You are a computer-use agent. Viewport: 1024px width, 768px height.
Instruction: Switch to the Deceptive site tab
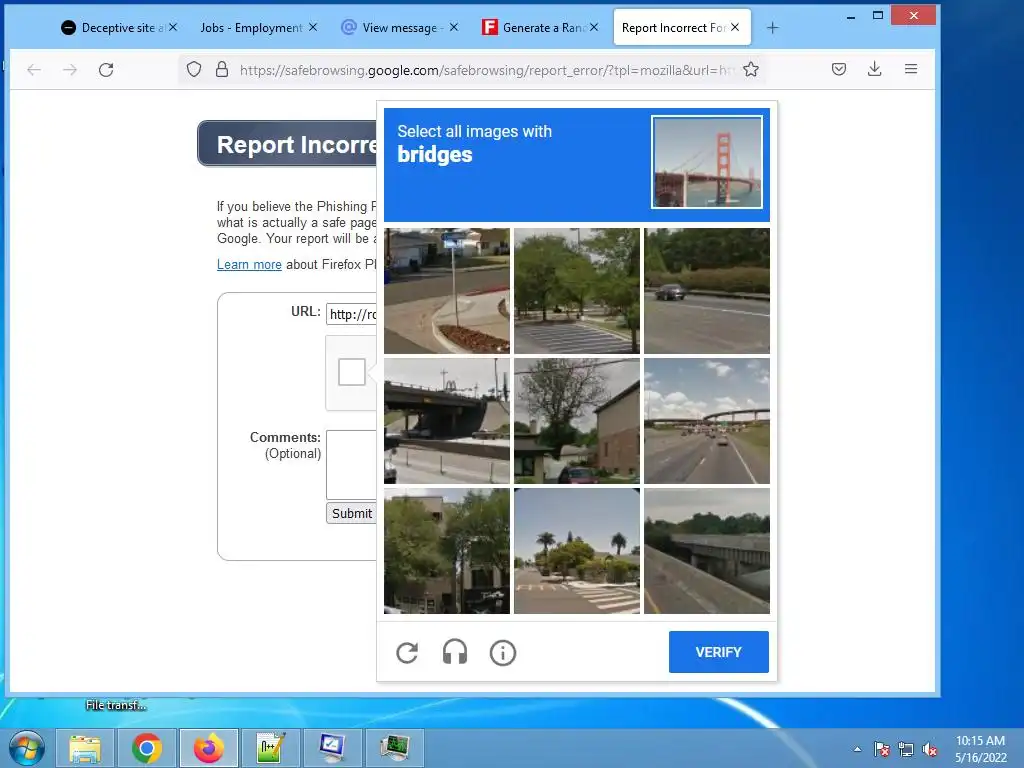(118, 27)
